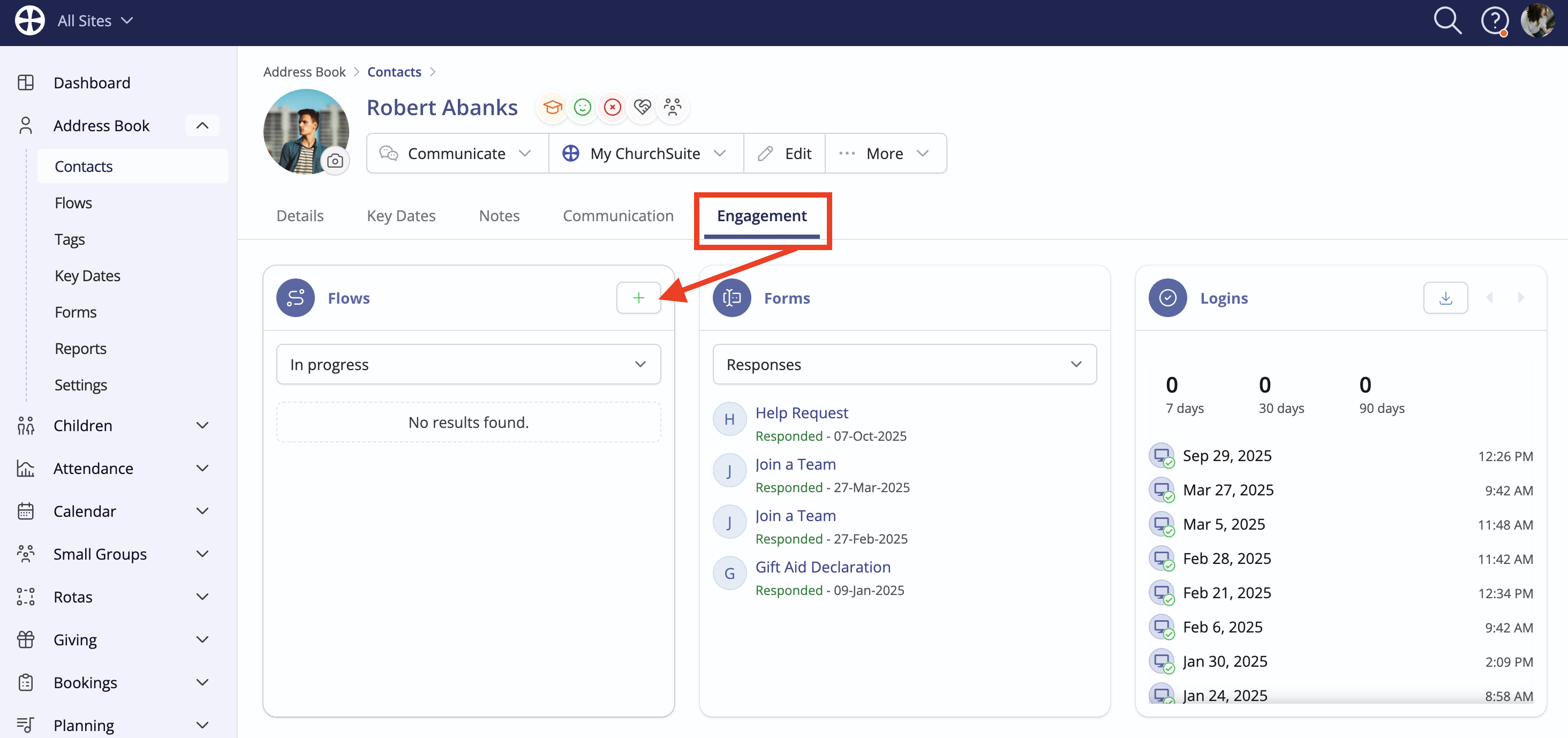Click the Planning list icon
1568x738 pixels.
click(26, 725)
